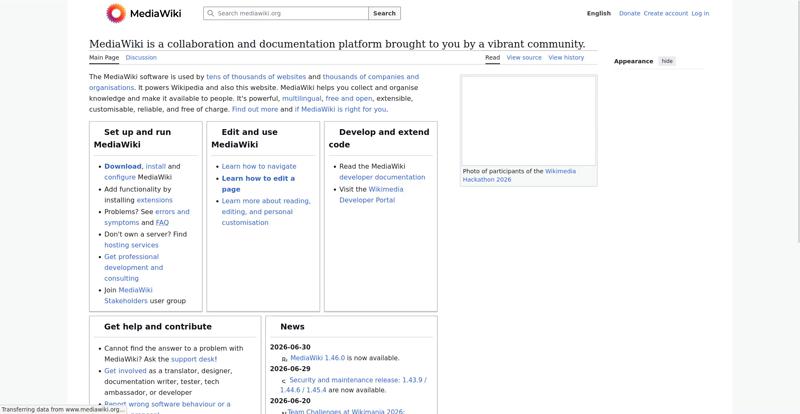Open Security and maintenance release link

[x=353, y=385]
